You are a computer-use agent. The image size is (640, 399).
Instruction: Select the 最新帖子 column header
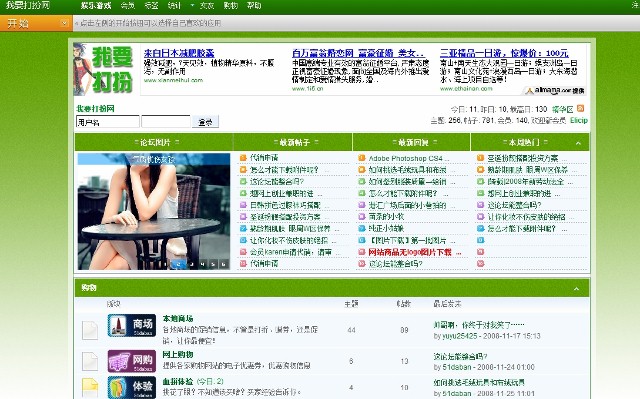tap(294, 142)
